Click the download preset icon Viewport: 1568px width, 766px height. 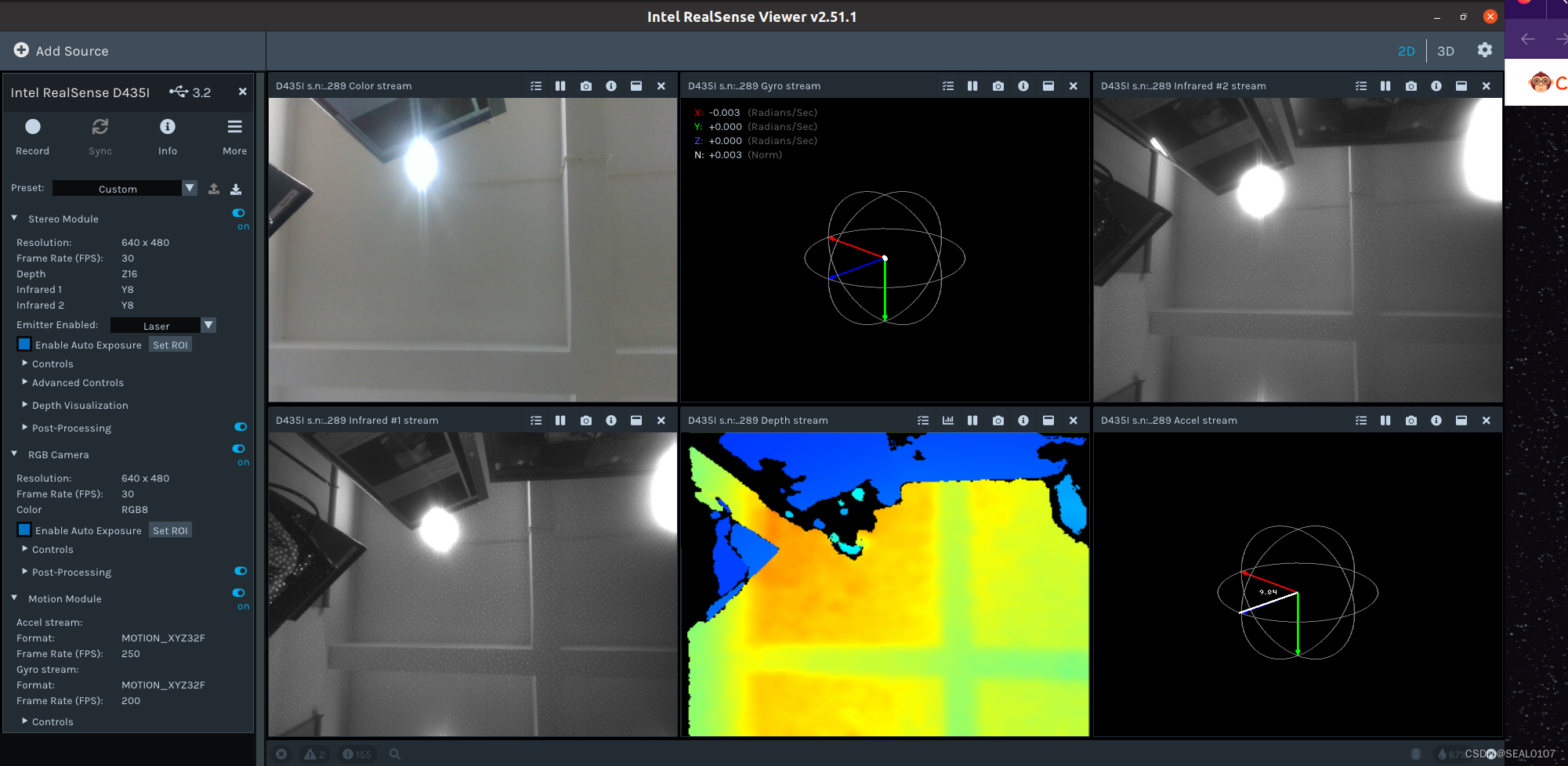[236, 189]
